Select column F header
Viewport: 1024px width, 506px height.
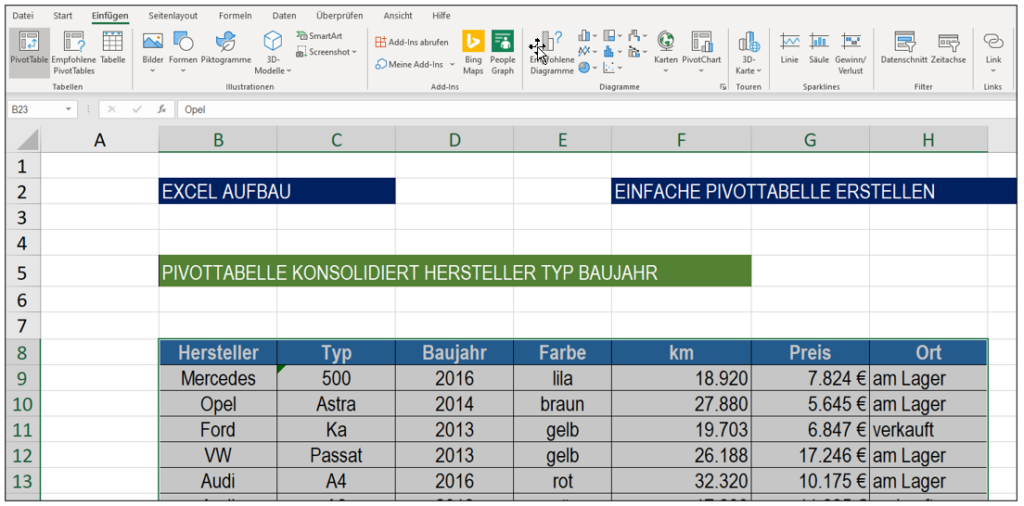(681, 139)
